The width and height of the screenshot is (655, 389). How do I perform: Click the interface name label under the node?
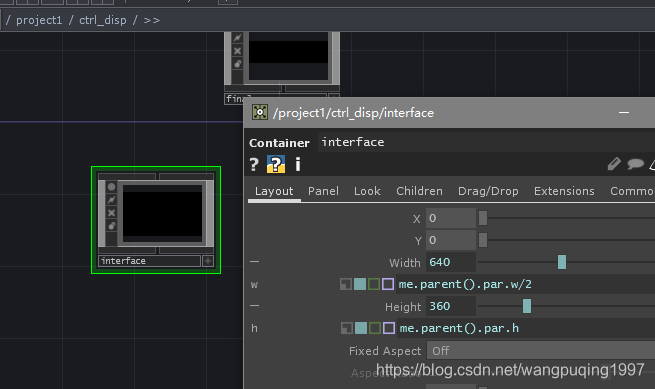149,261
